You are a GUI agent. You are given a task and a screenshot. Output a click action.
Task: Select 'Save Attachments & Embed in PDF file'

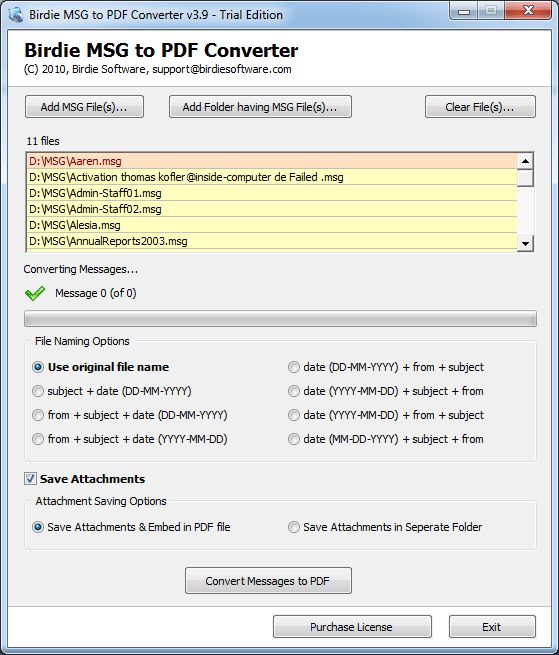click(x=38, y=527)
